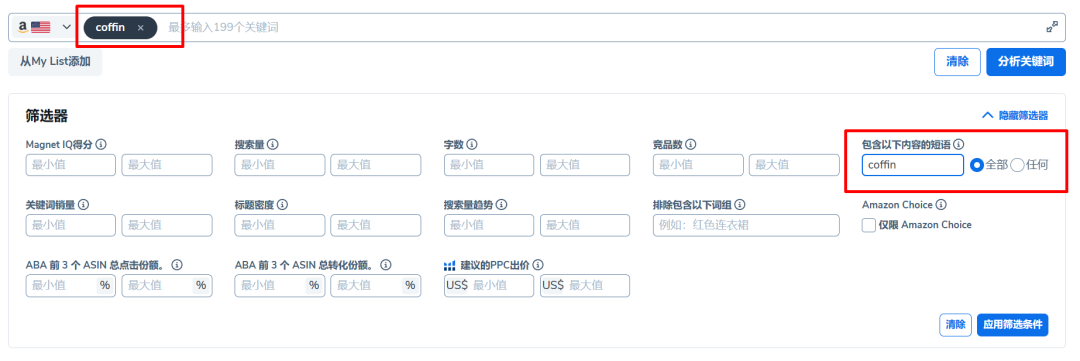Clear filters with bottom 清除 button
1080x361 pixels.
(955, 324)
